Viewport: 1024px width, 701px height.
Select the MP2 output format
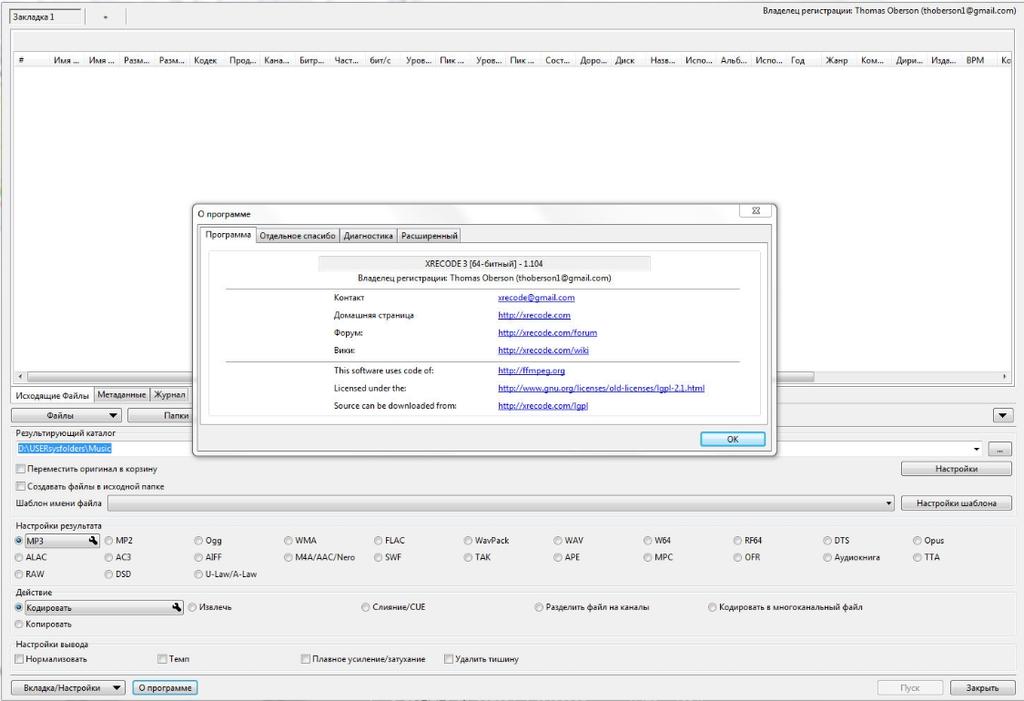(119, 541)
